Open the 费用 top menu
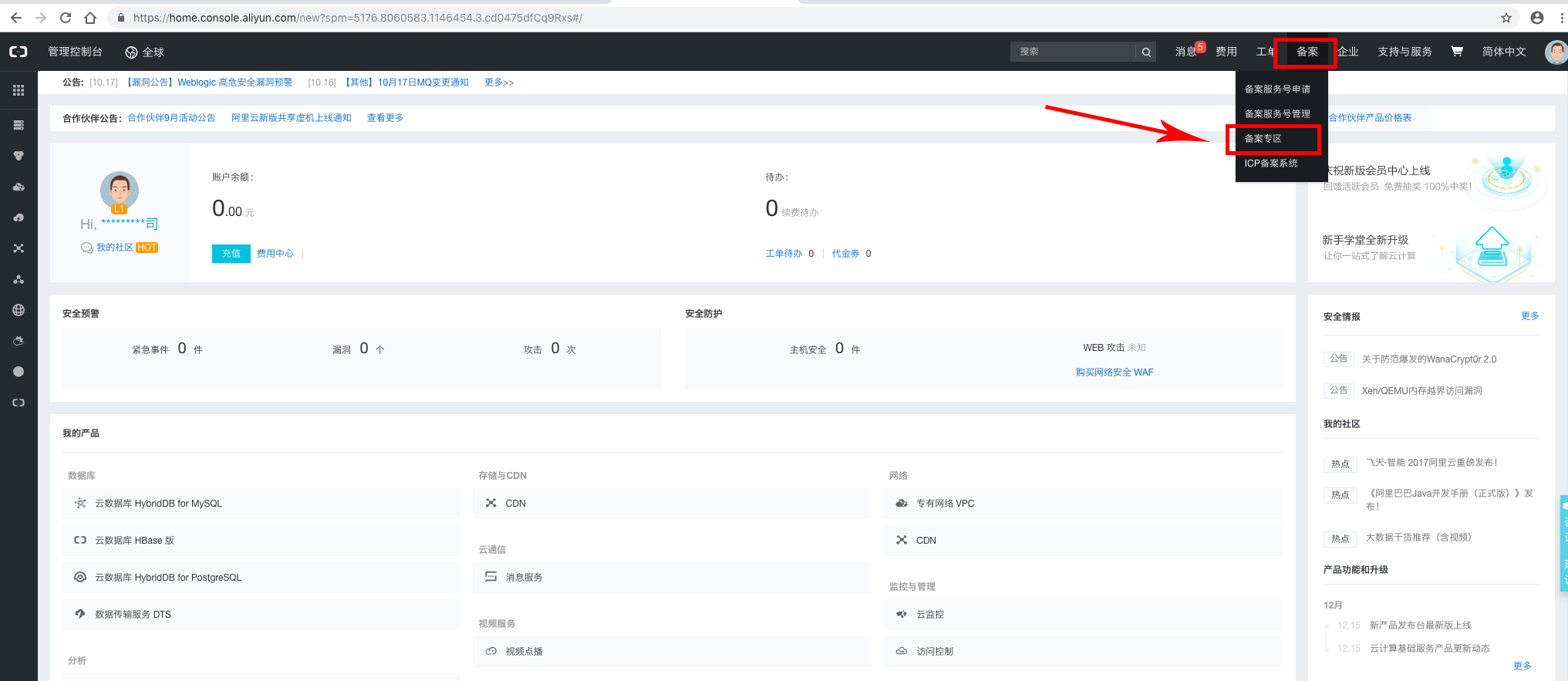Viewport: 1568px width, 681px height. coord(1226,52)
